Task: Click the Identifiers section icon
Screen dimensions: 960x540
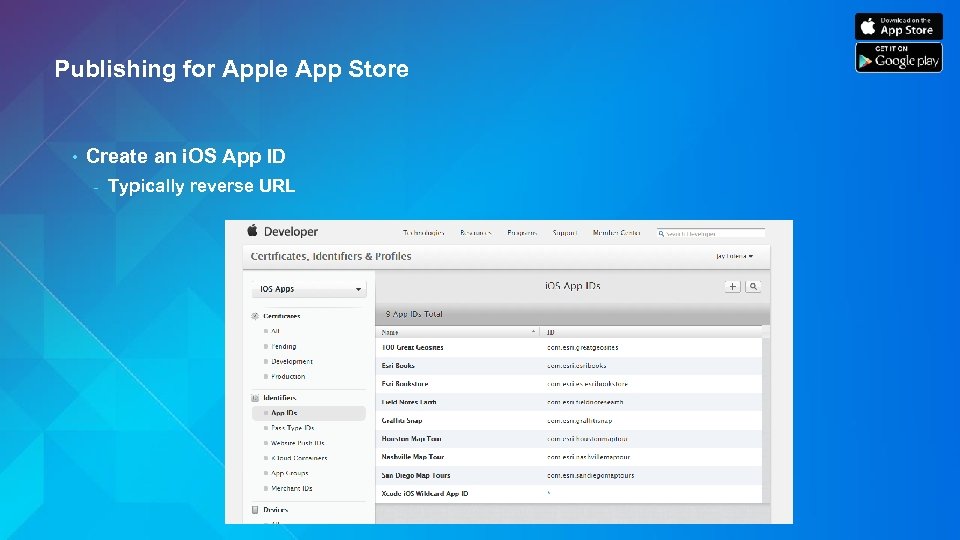Action: pyautogui.click(x=255, y=398)
